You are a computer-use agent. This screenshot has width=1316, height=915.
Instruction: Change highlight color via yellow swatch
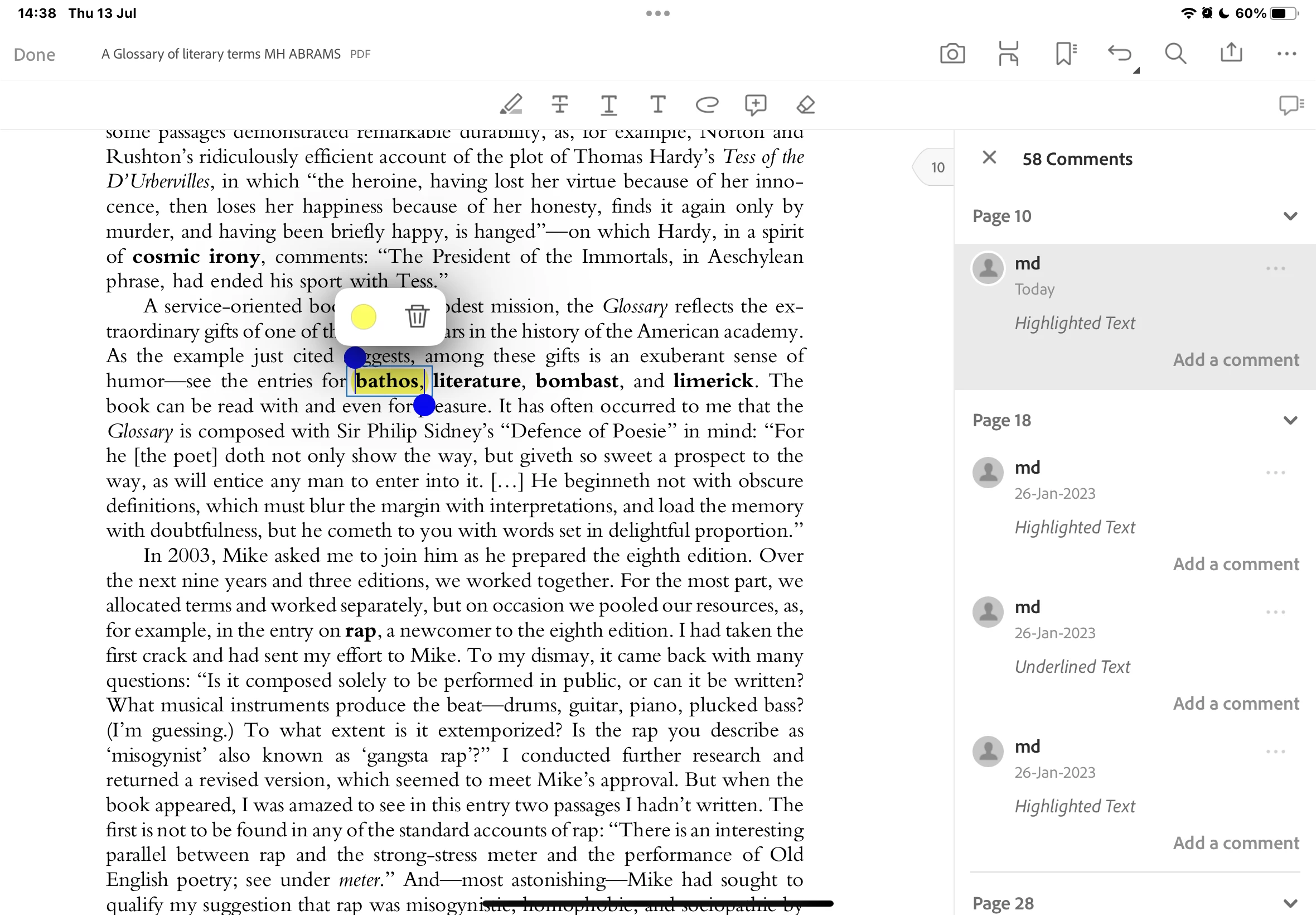click(x=363, y=316)
